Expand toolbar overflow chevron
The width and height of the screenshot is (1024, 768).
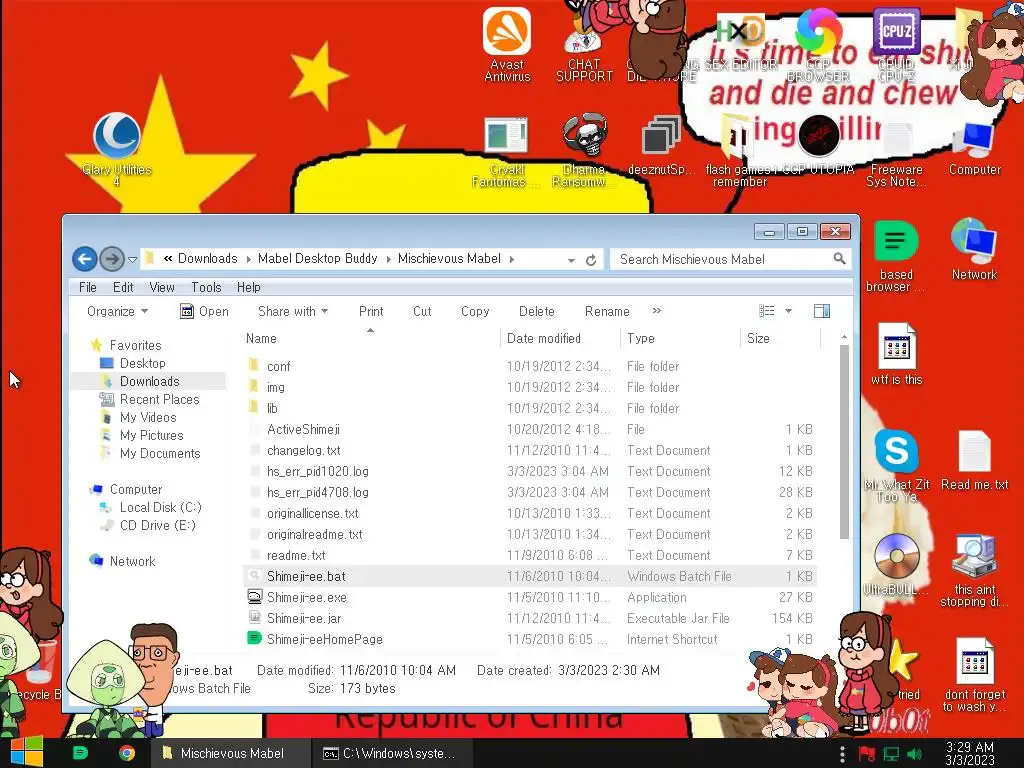pyautogui.click(x=656, y=311)
